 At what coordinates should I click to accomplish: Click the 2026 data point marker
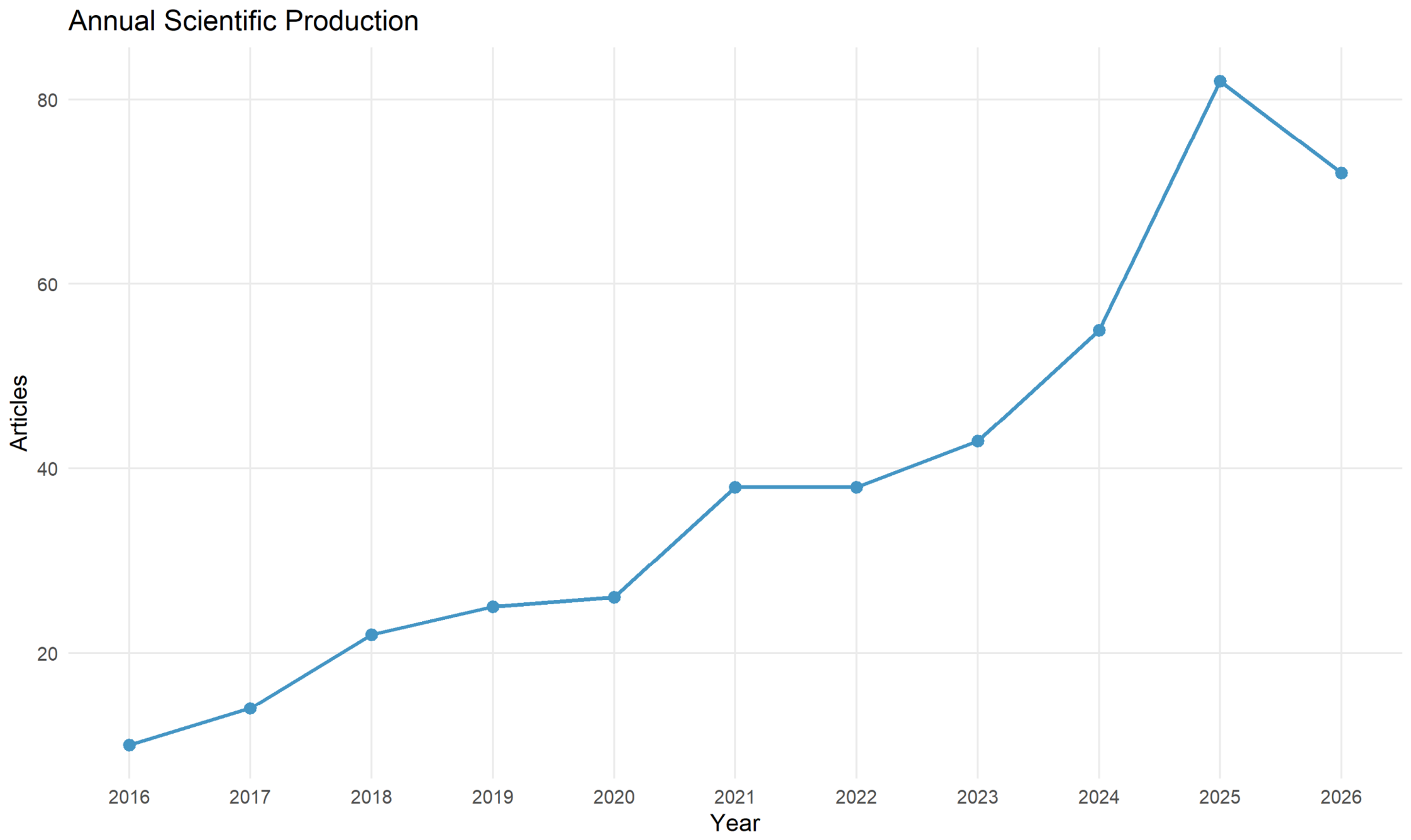coord(1341,173)
